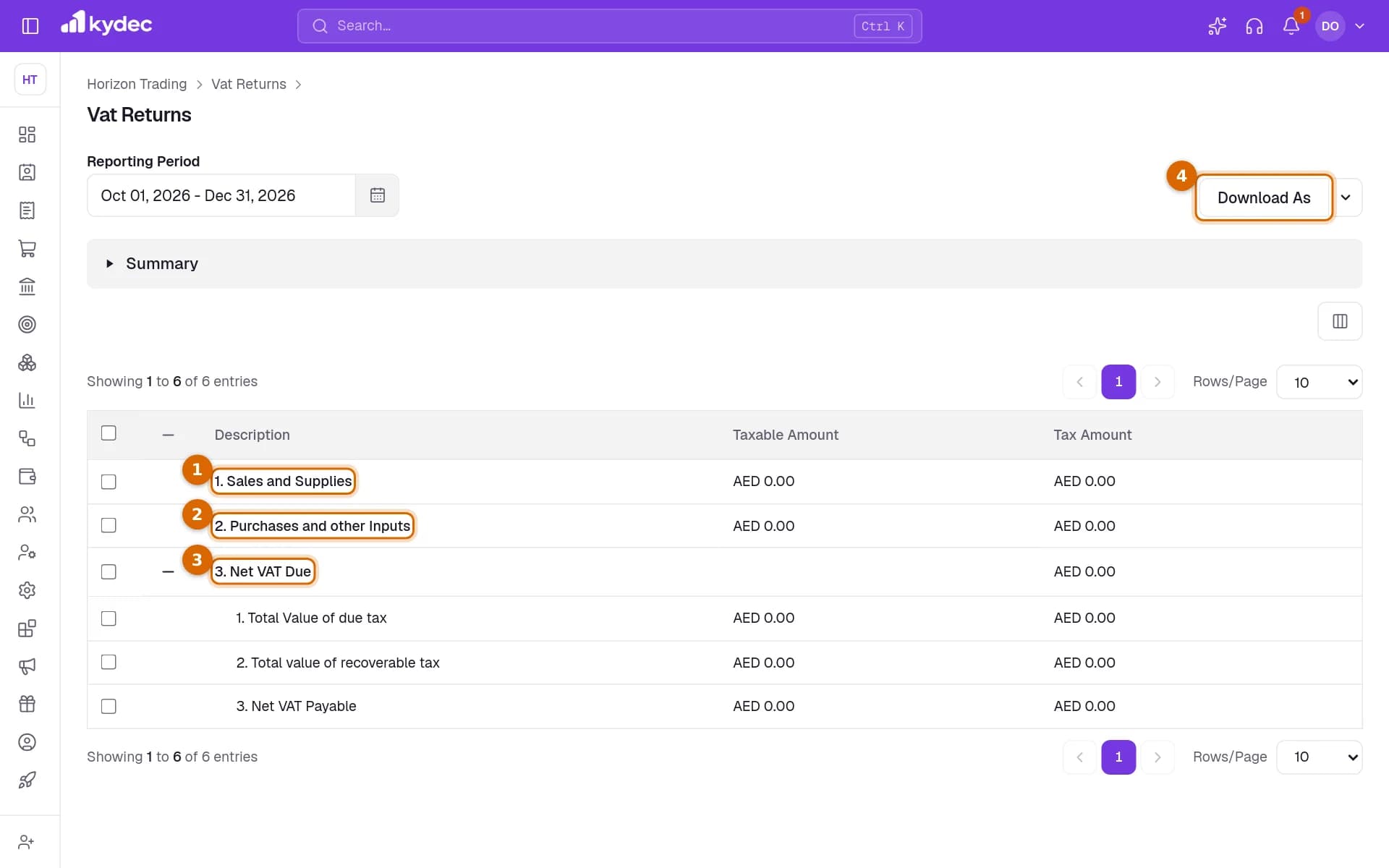Tick checkbox for Net VAT Payable row

109,706
